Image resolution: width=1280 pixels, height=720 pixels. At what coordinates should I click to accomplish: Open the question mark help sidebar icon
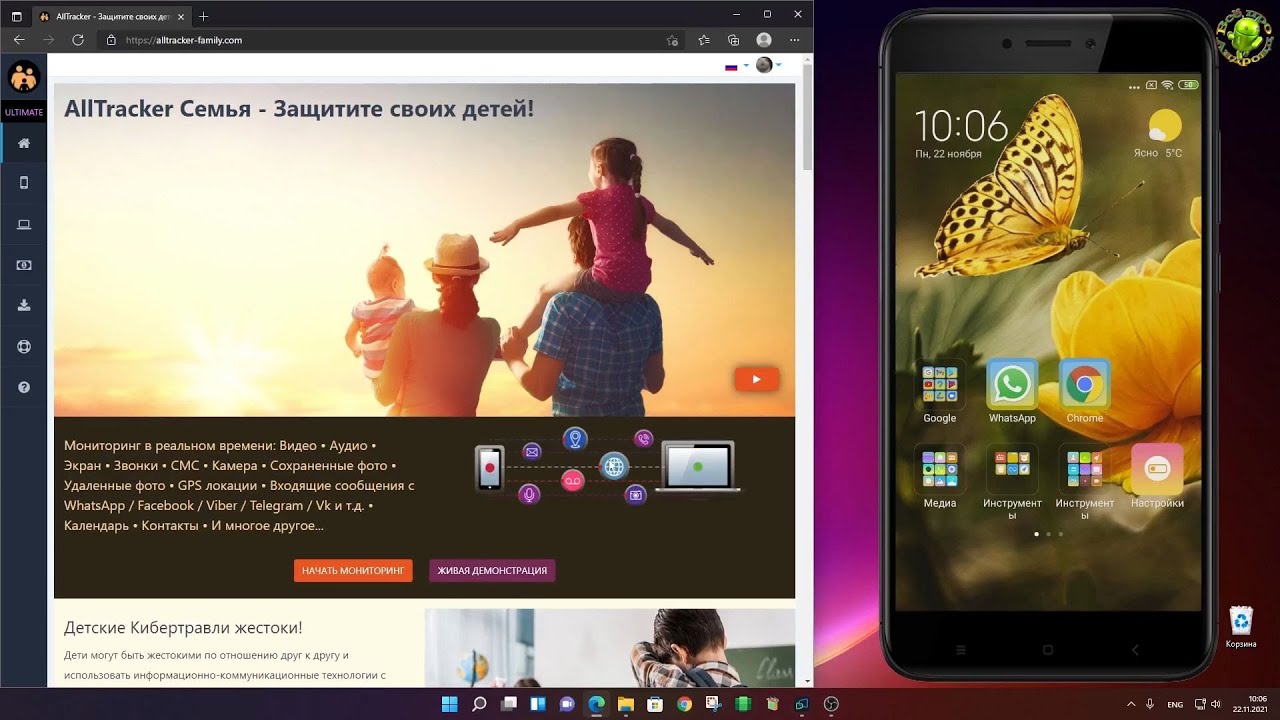pyautogui.click(x=24, y=387)
